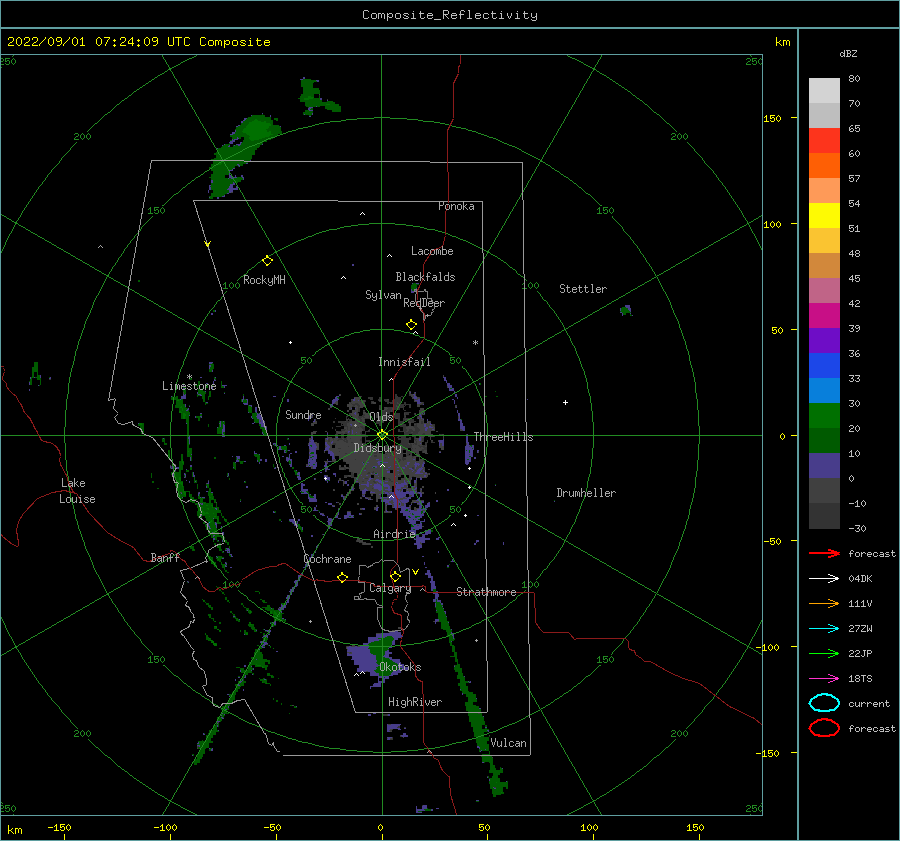The height and width of the screenshot is (841, 900).
Task: Click the Airdrie label
Action: (x=394, y=534)
